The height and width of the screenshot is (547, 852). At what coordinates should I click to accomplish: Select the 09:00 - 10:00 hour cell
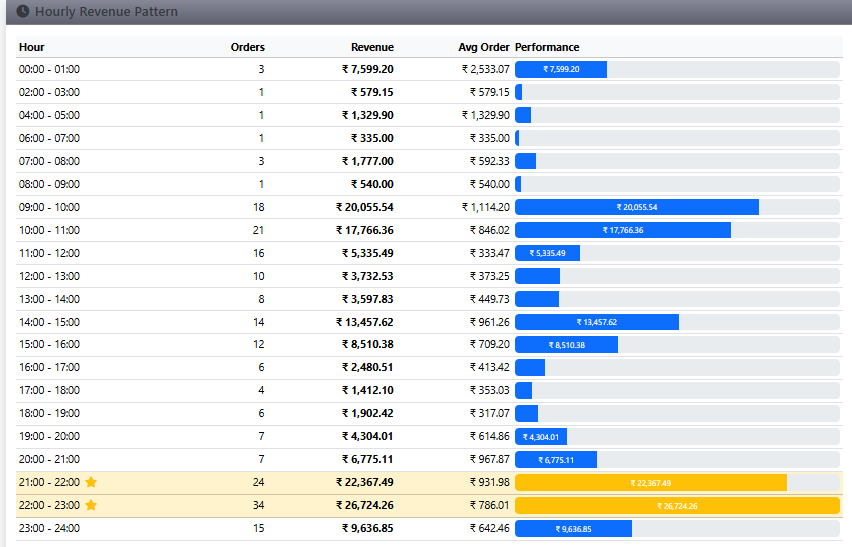[x=49, y=207]
